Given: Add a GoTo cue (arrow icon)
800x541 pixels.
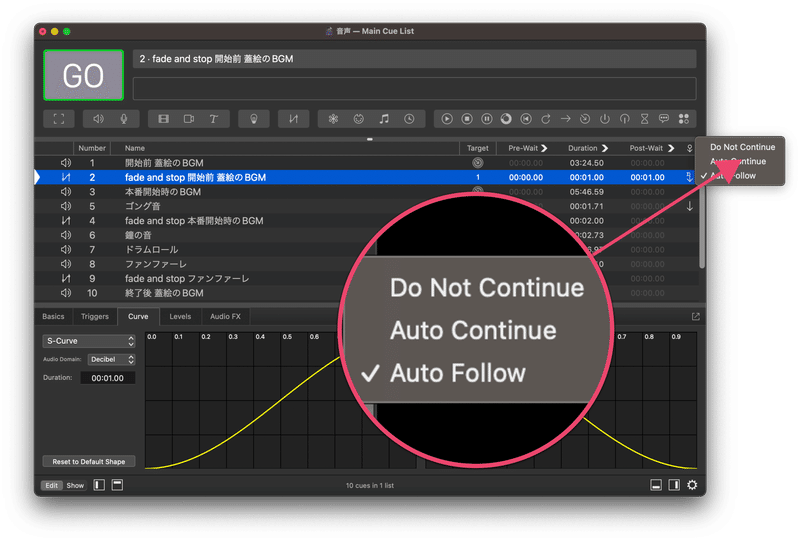Looking at the screenshot, I should [x=566, y=119].
